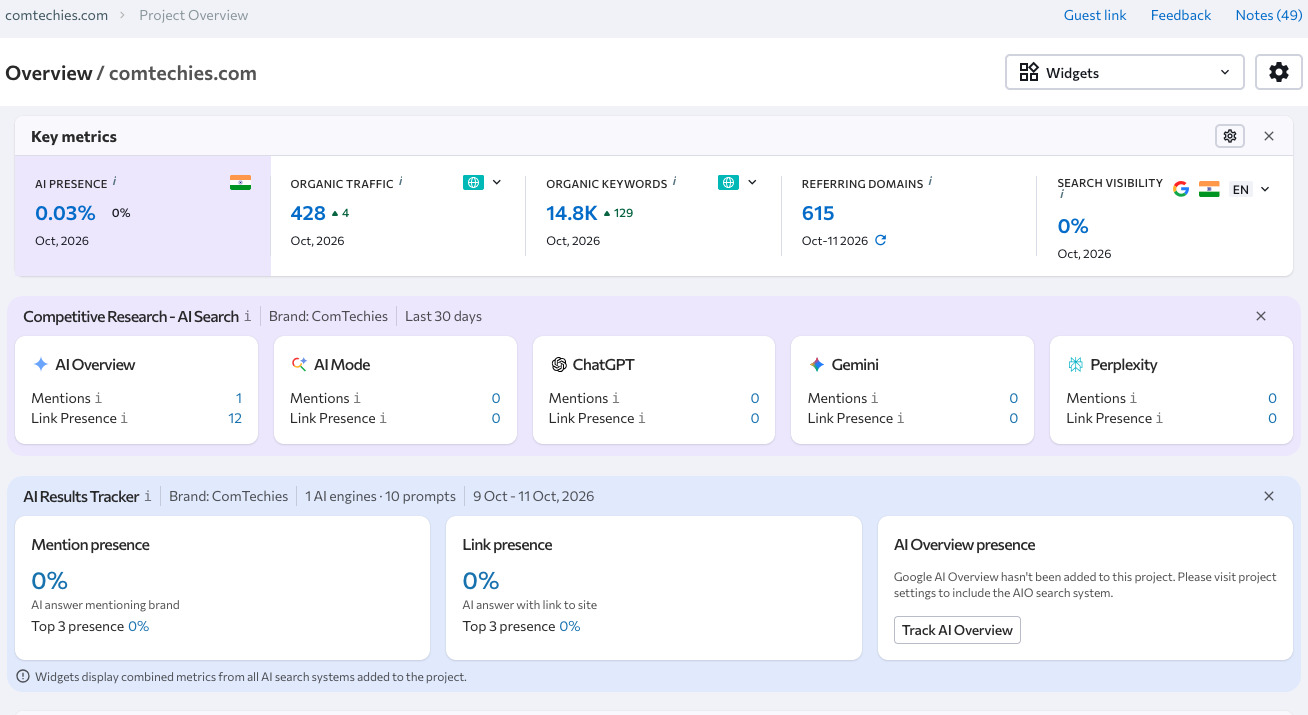
Task: Show info next to Competitive Research - AI Search title
Action: (x=248, y=317)
